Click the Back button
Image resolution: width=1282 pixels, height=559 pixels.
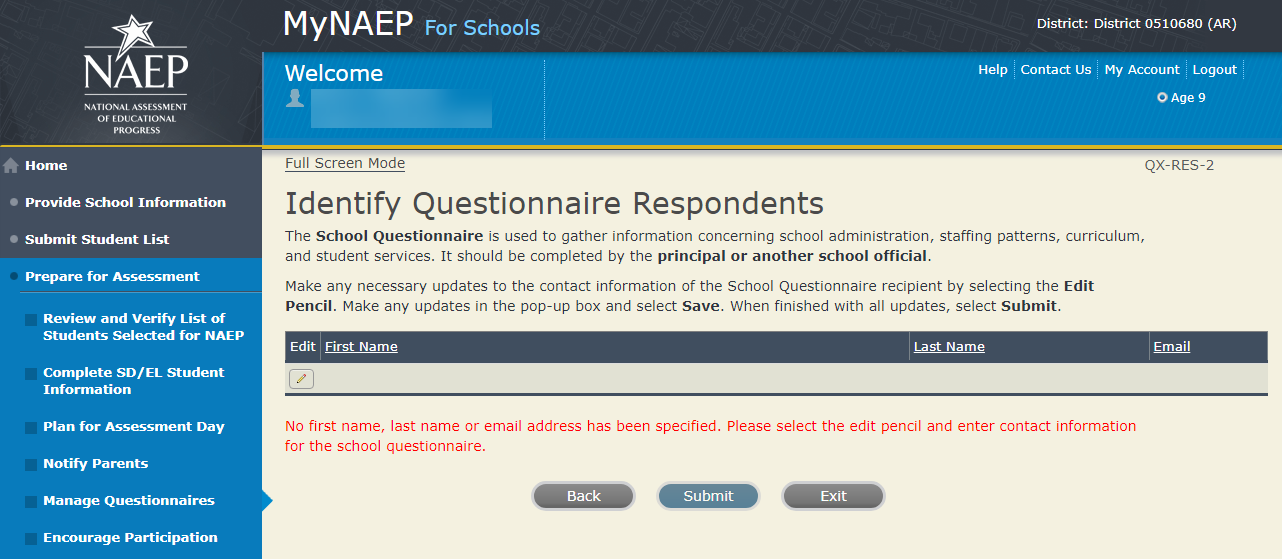tap(583, 496)
